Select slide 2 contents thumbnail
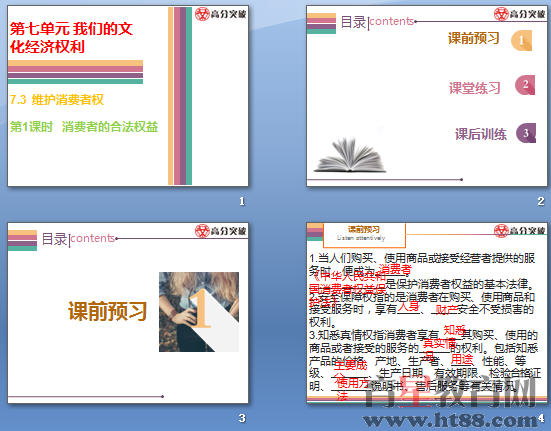 click(x=427, y=96)
